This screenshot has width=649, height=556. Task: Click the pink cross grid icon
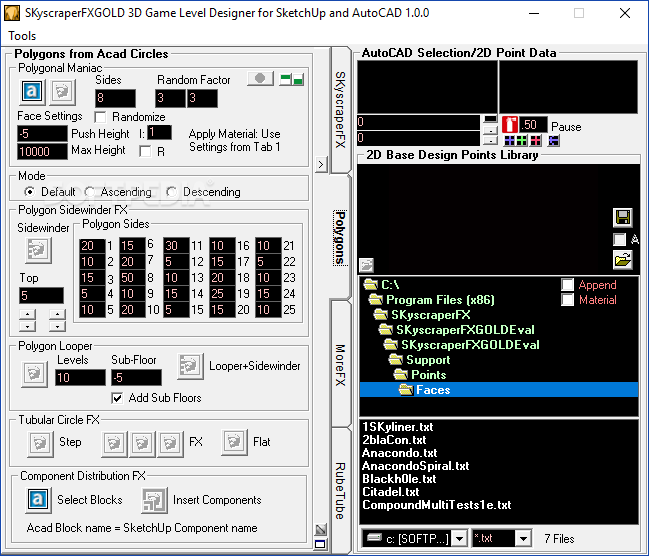click(536, 141)
